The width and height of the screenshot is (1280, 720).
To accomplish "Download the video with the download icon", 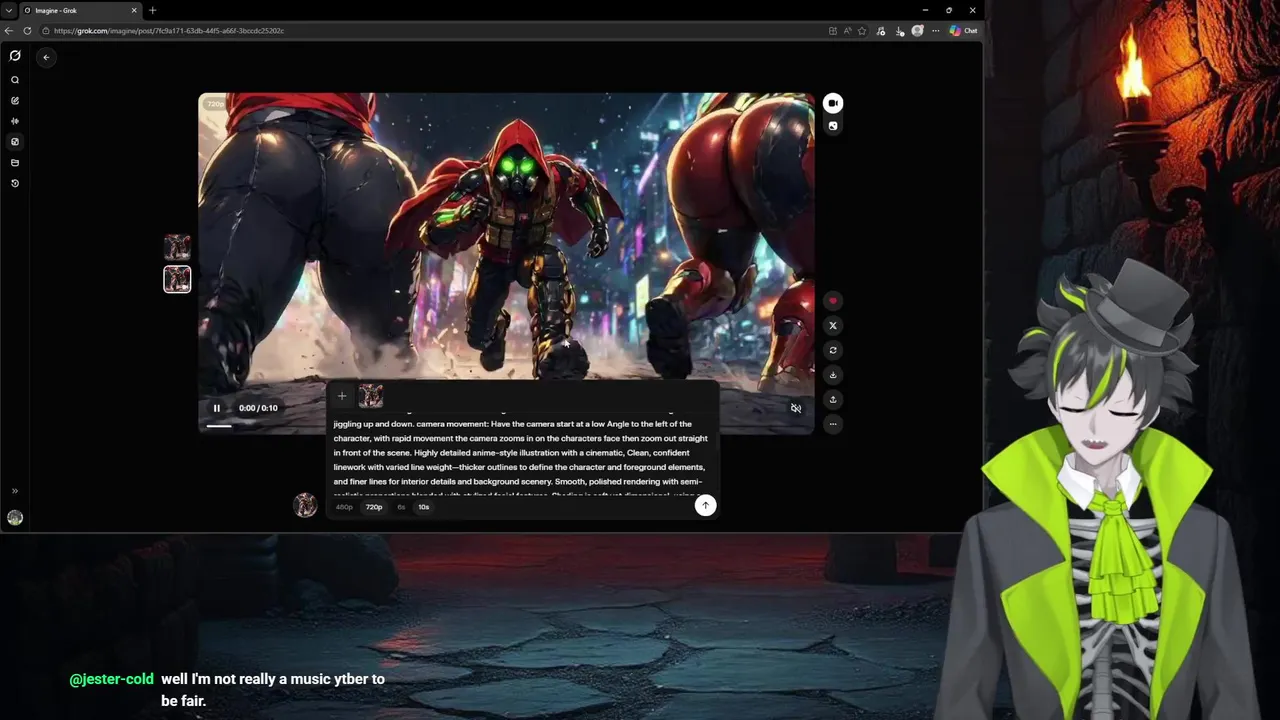I will pos(833,375).
